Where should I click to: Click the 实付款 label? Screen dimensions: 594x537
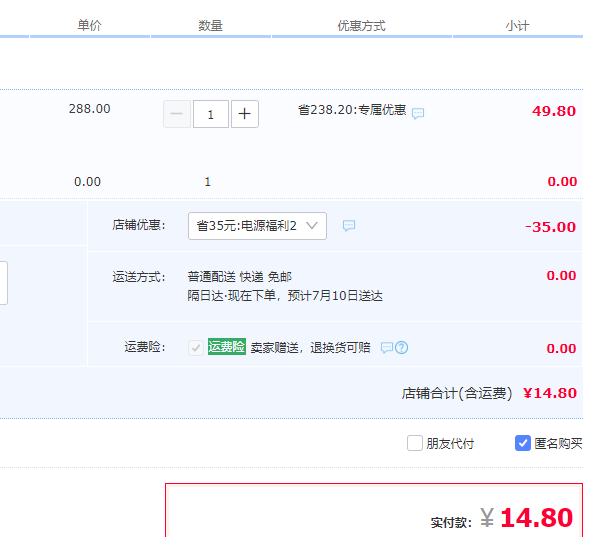(451, 522)
